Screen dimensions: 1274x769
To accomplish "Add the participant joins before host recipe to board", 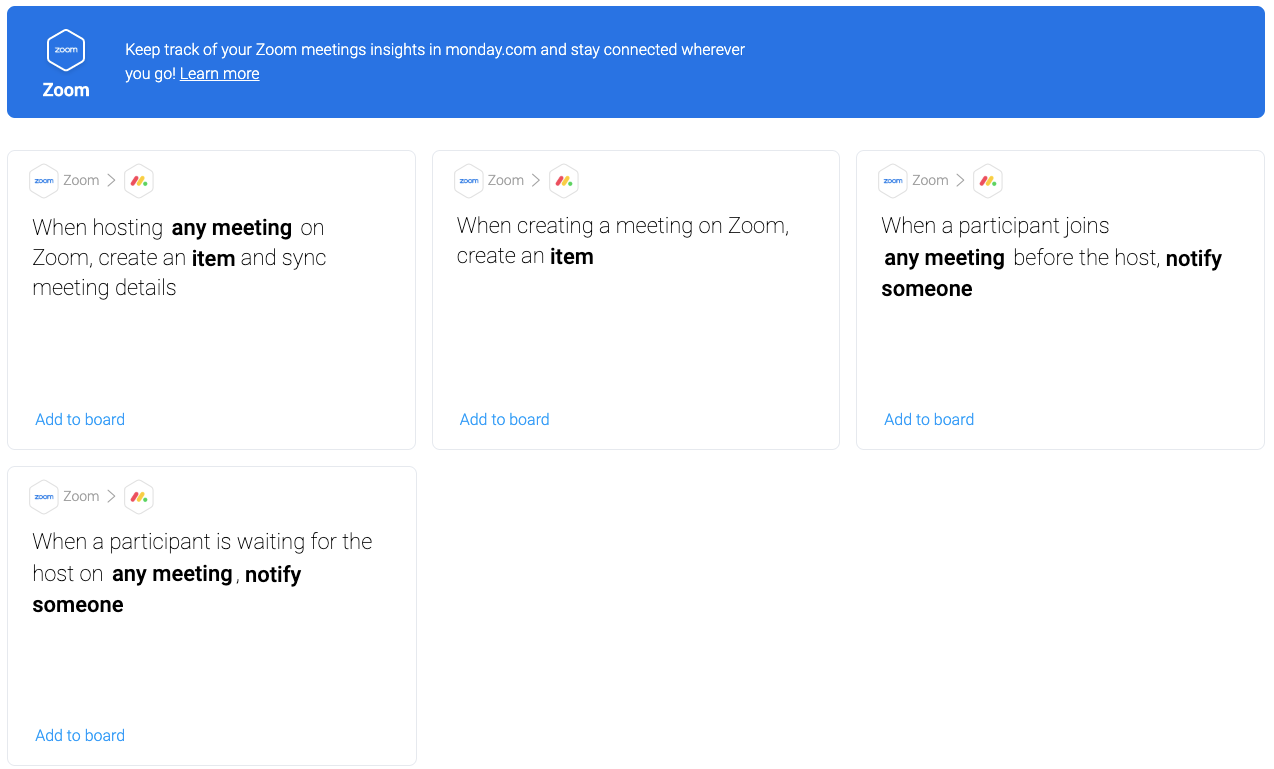I will tap(929, 420).
